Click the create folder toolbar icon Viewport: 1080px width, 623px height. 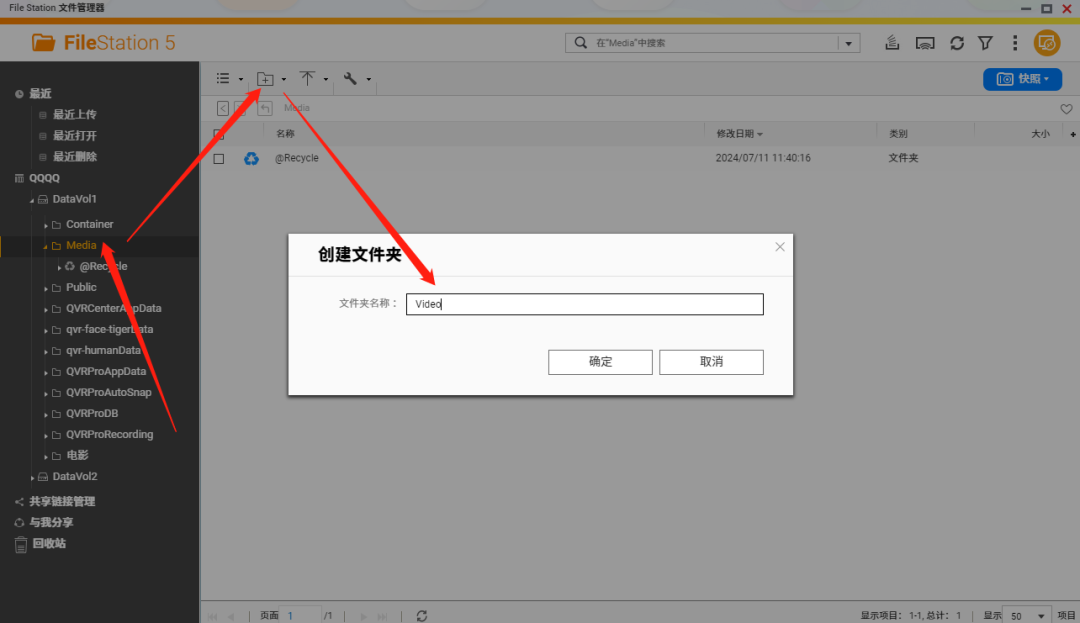pos(266,79)
